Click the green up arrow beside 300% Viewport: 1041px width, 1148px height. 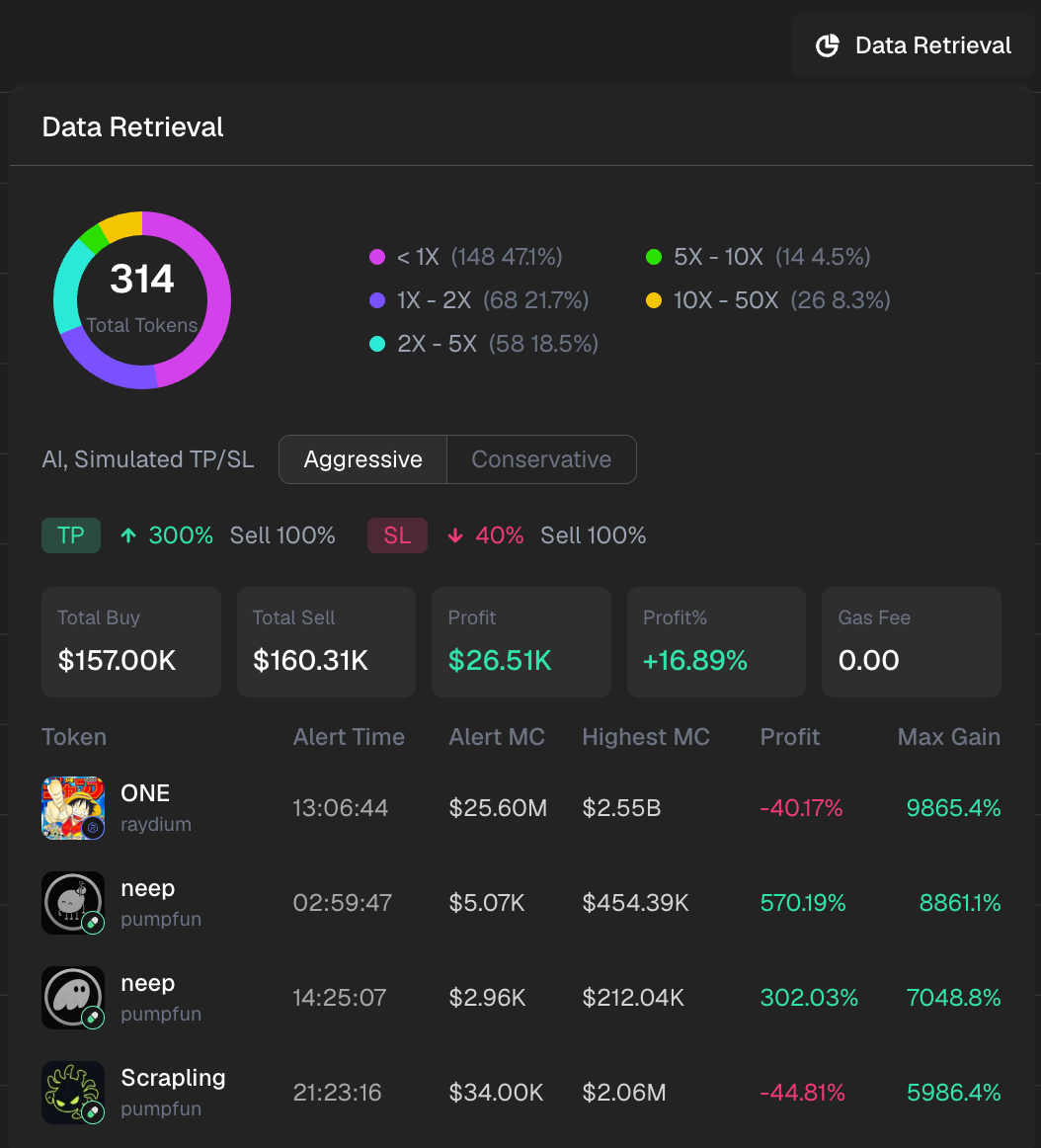point(128,535)
